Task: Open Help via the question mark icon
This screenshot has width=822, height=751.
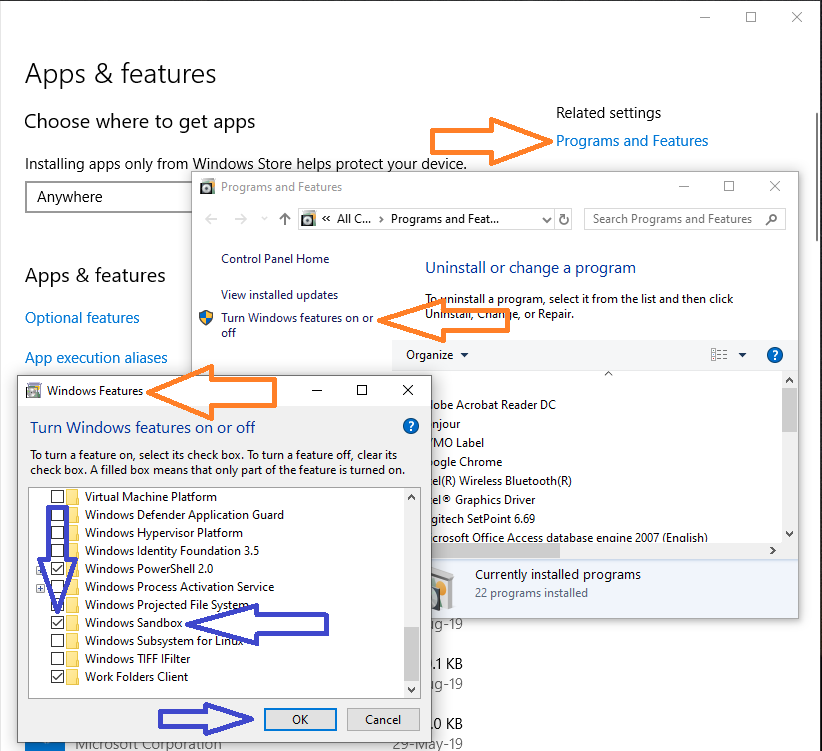Action: (x=774, y=355)
